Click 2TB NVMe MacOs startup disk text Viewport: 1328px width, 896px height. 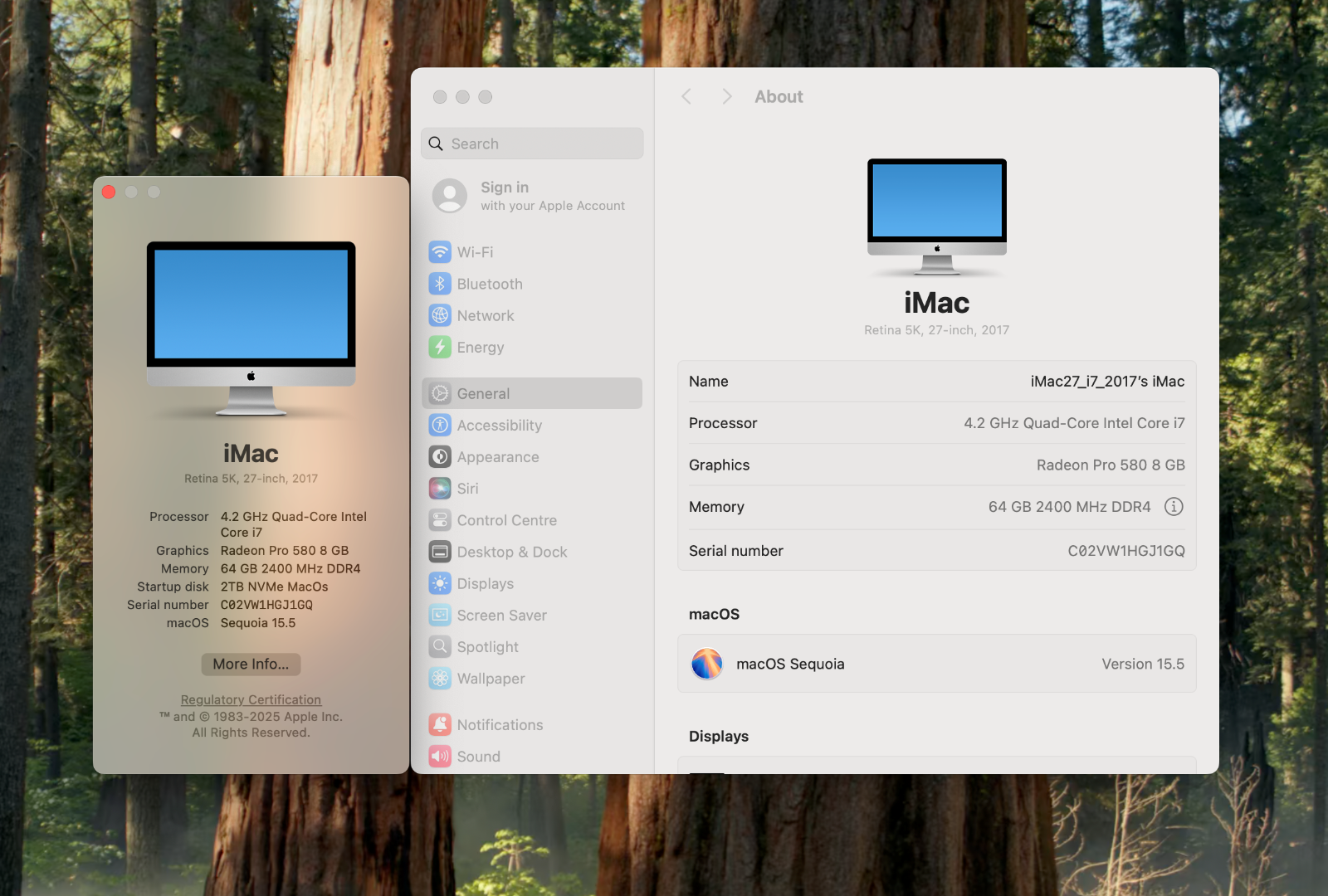click(x=274, y=587)
